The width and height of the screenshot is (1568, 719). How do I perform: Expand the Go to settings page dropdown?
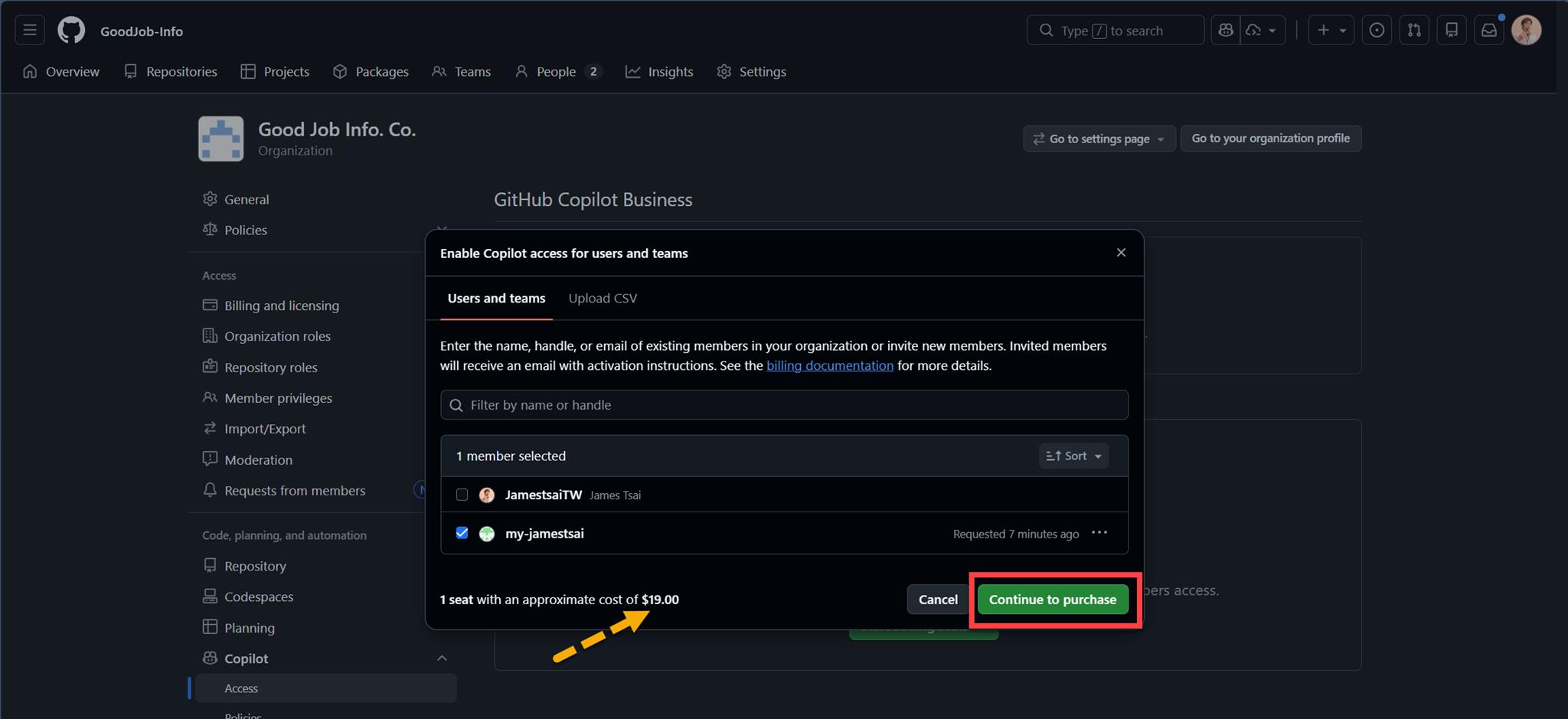point(1099,139)
